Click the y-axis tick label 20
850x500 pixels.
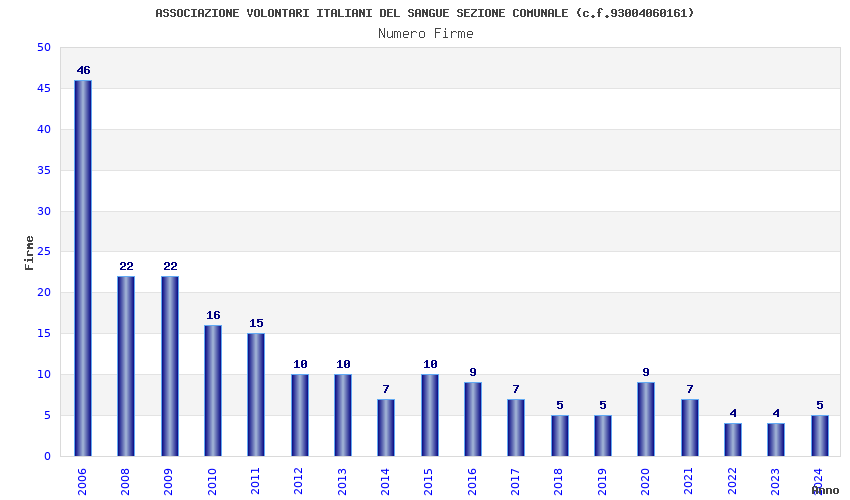[x=44, y=292]
